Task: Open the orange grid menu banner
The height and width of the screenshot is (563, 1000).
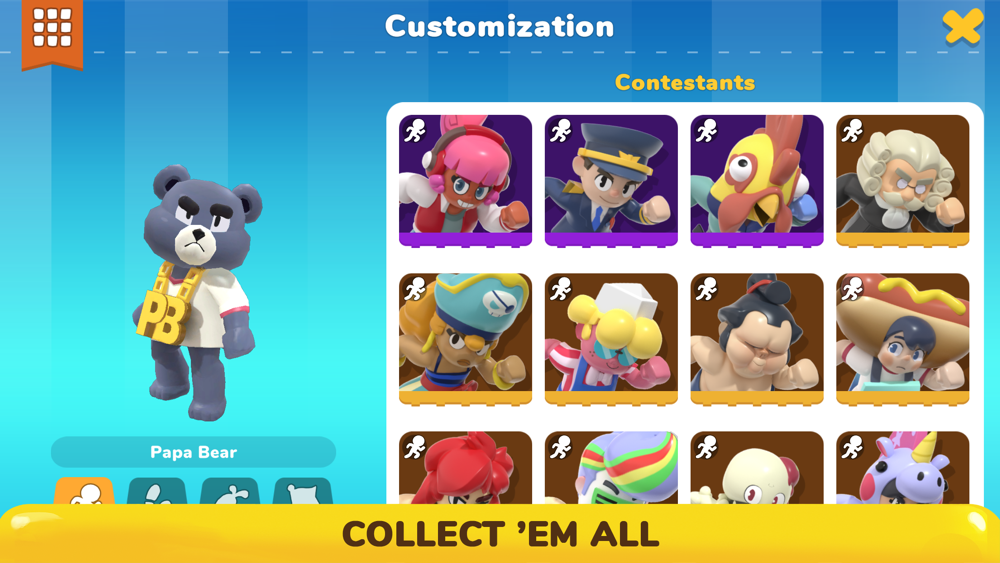Action: (52, 32)
